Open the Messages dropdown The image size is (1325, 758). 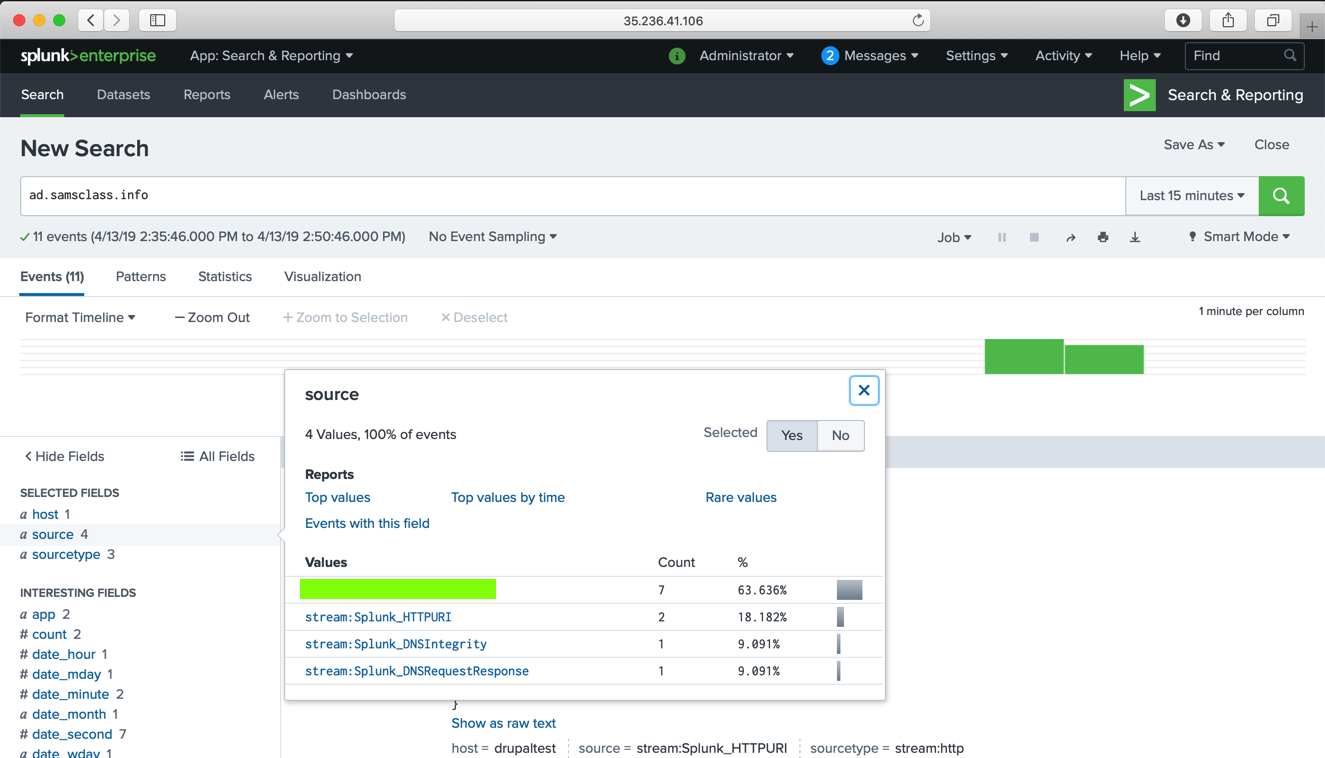click(870, 56)
